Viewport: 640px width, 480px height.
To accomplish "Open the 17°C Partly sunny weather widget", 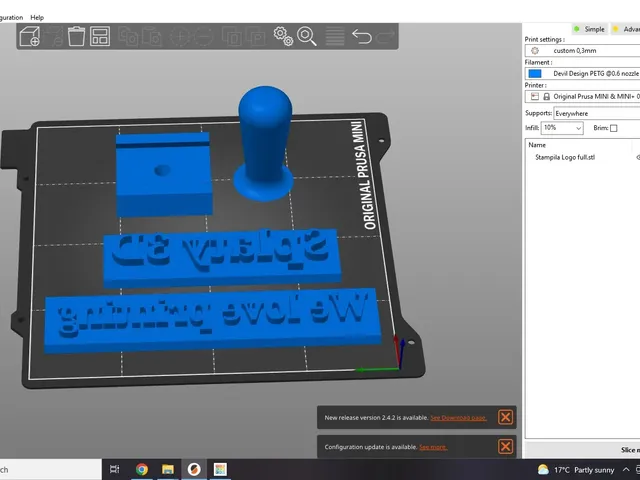I will click(576, 470).
